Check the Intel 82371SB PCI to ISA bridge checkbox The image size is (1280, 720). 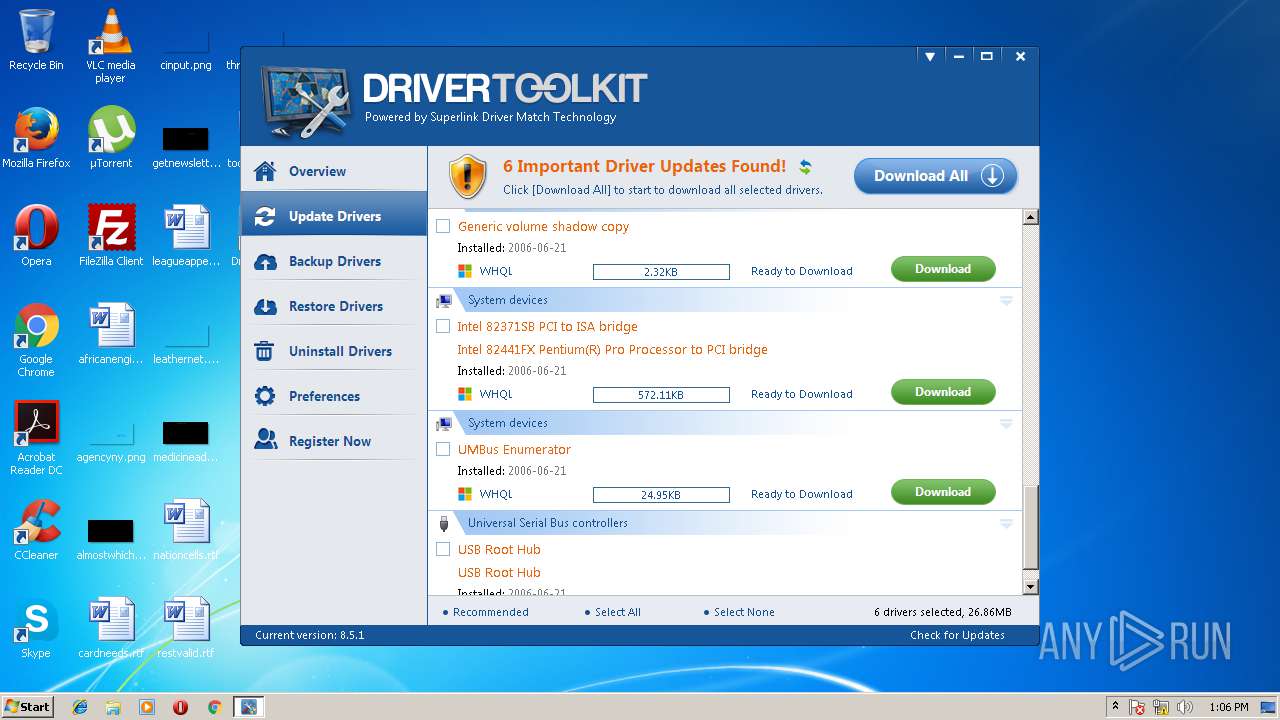point(443,326)
